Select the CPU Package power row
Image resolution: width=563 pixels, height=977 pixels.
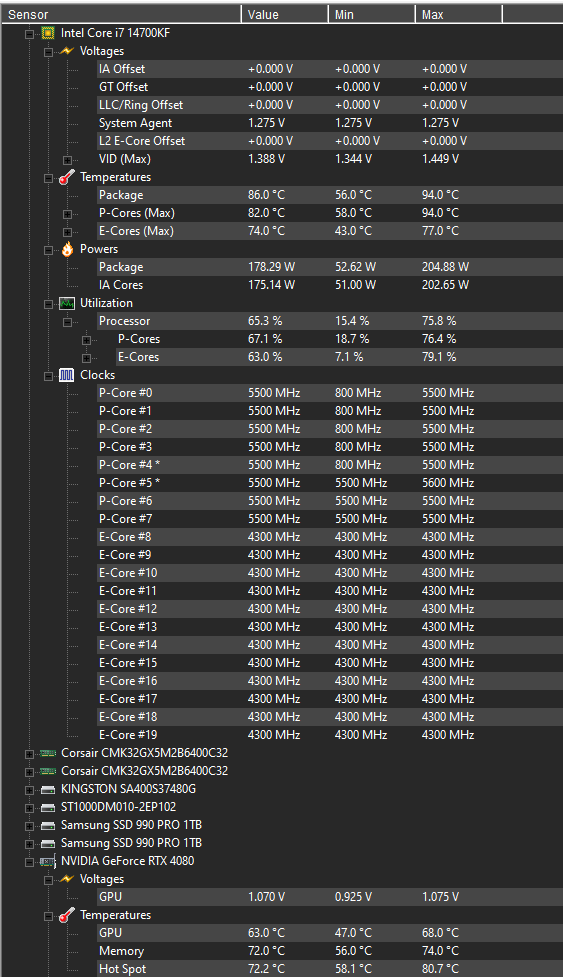[x=329, y=267]
